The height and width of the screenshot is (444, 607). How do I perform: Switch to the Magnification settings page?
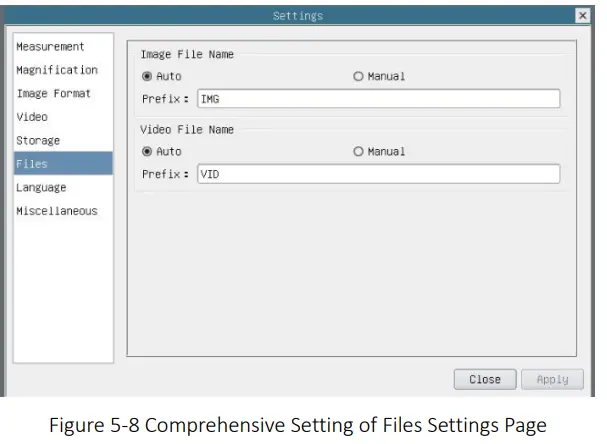click(56, 70)
